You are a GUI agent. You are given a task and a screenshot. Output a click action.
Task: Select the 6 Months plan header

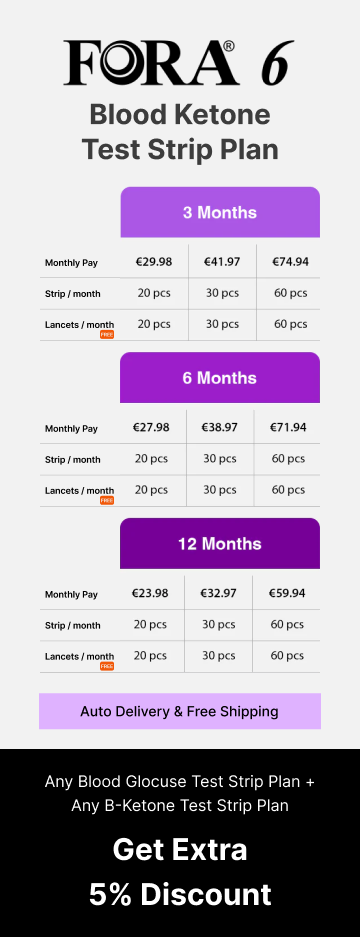pyautogui.click(x=220, y=378)
